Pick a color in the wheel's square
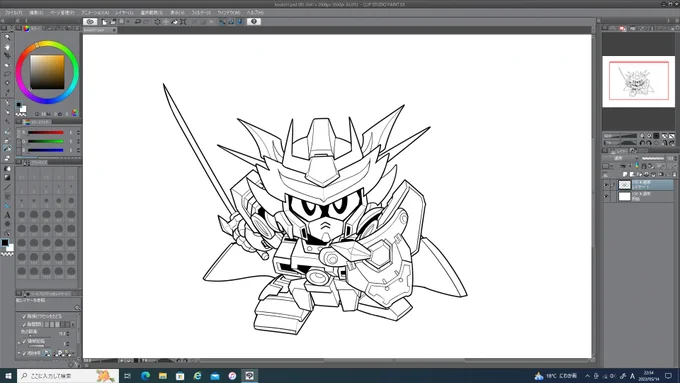Image resolution: width=680 pixels, height=383 pixels. pos(47,72)
